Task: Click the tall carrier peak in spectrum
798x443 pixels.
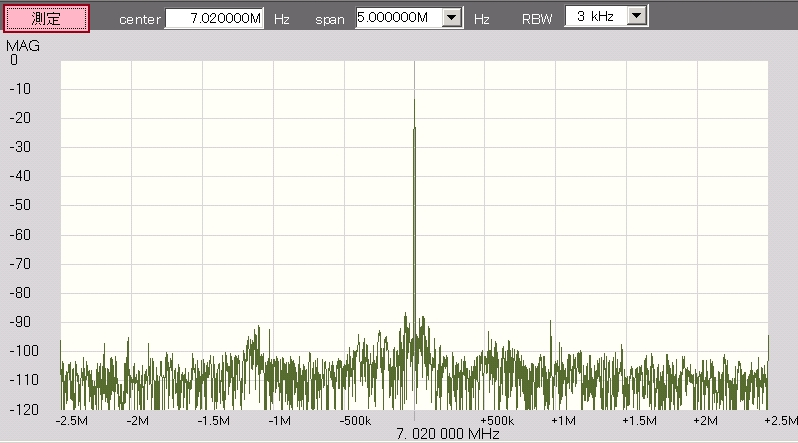Action: click(414, 150)
